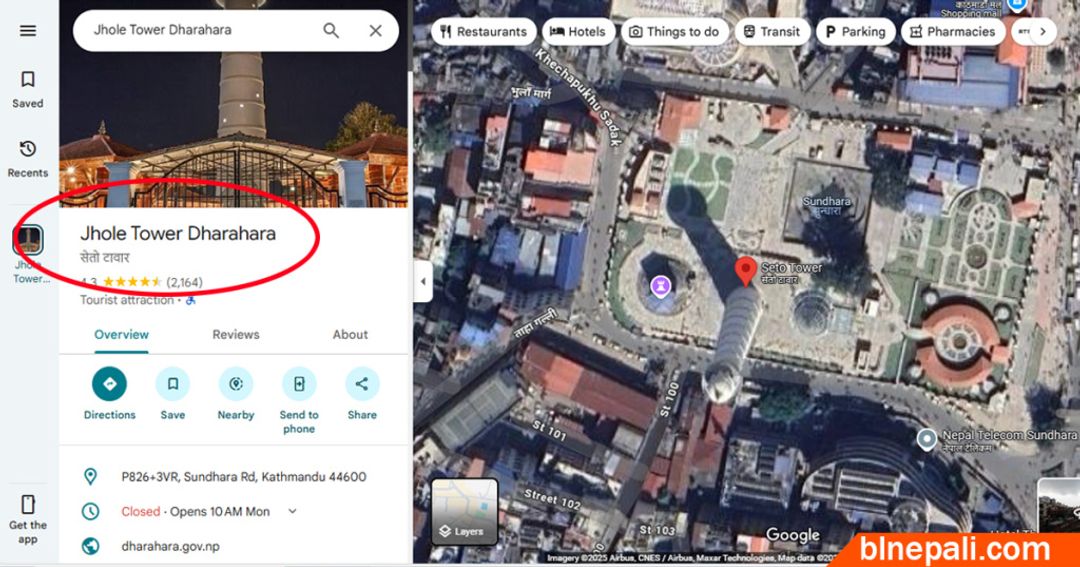
Task: Click the Nearby round icon button
Action: [x=236, y=384]
